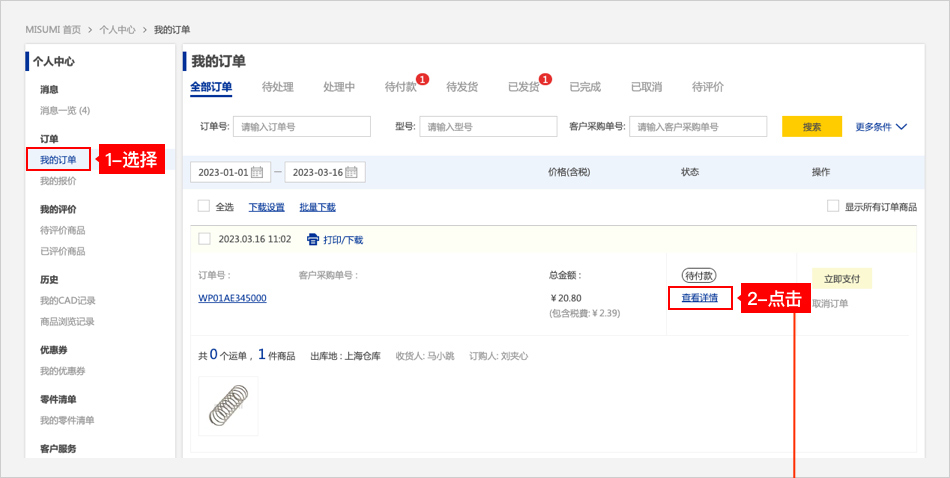Click the print/download printer icon
This screenshot has width=950, height=478.
point(313,239)
